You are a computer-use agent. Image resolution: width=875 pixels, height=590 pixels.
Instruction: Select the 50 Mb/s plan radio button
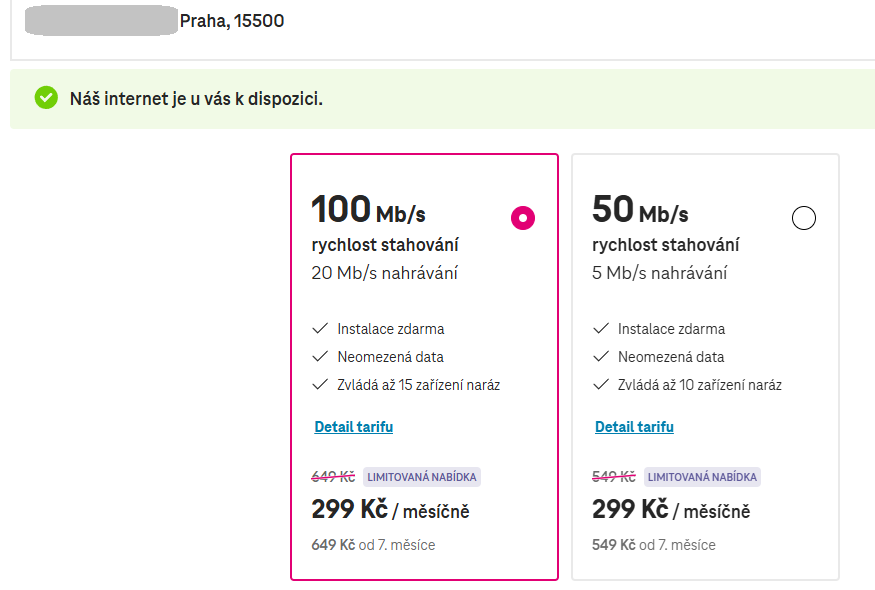(804, 218)
